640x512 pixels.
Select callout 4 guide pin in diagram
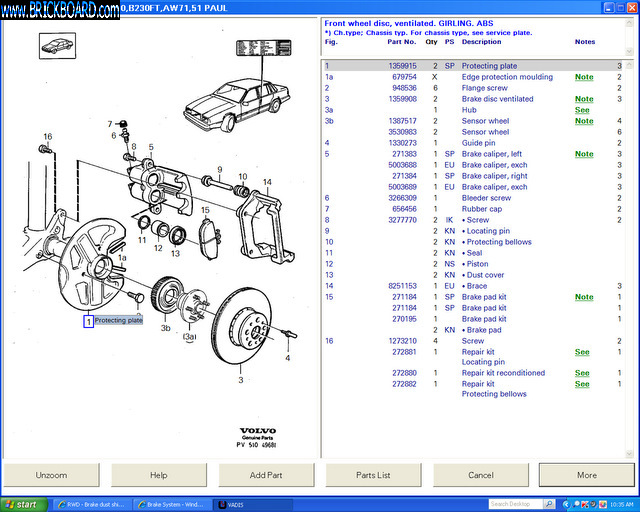pos(288,357)
